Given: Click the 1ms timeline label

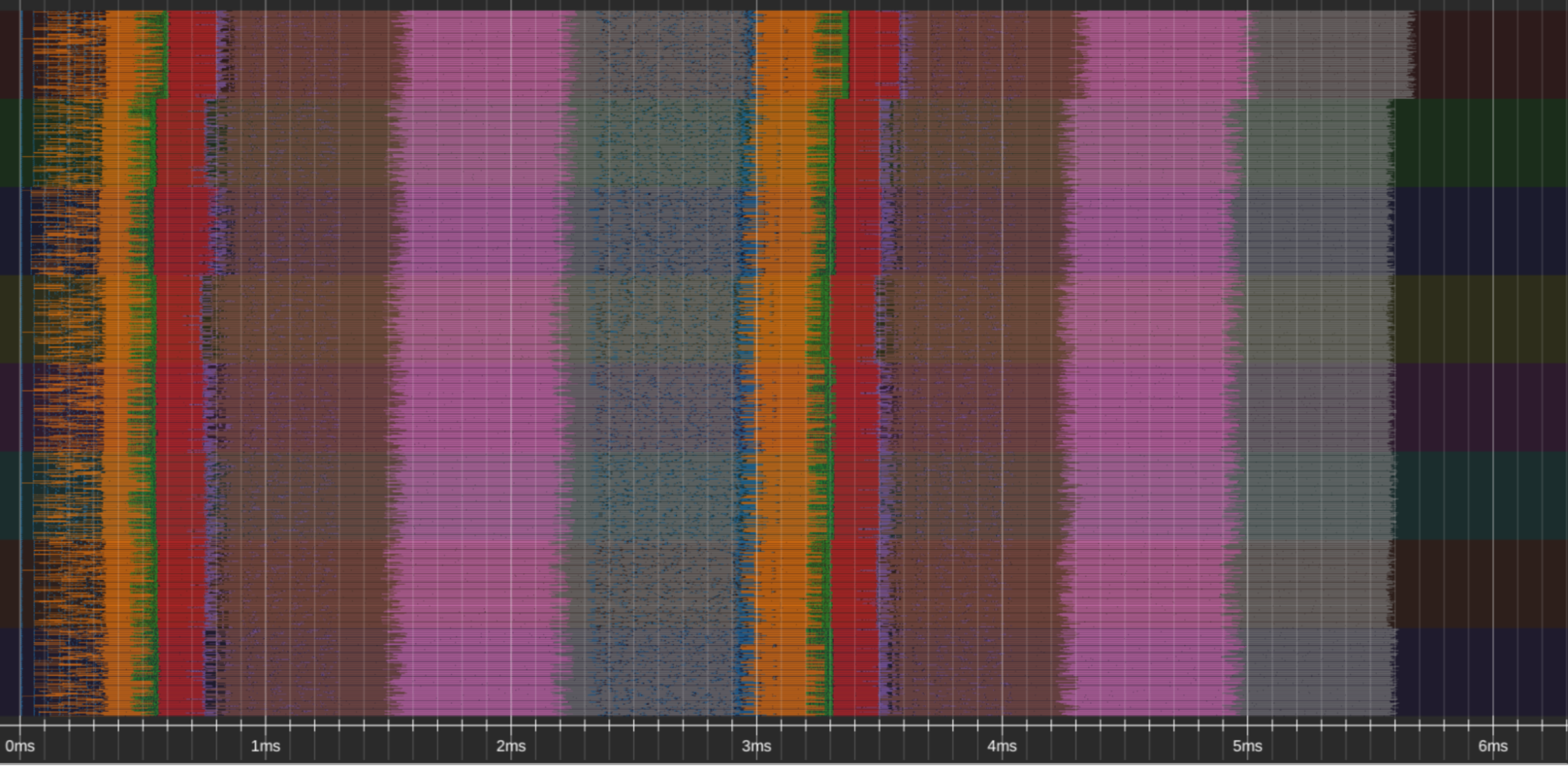Looking at the screenshot, I should pos(265,746).
